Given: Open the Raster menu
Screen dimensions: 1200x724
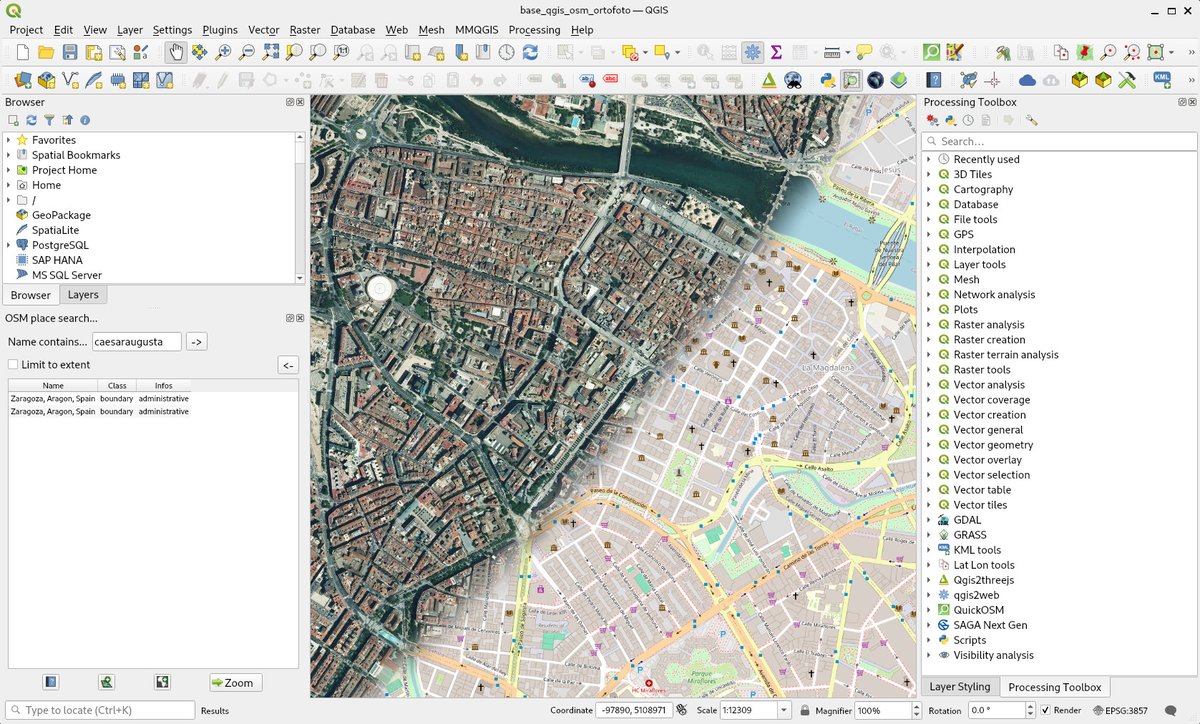Looking at the screenshot, I should tap(305, 30).
